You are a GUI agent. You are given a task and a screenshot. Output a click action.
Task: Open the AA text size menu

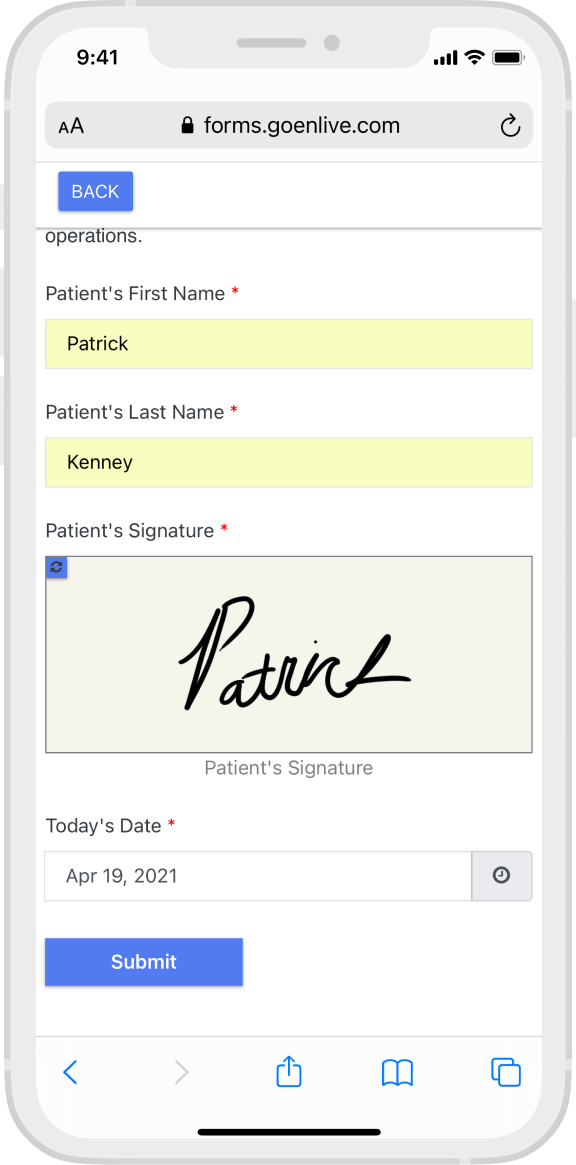[x=71, y=126]
